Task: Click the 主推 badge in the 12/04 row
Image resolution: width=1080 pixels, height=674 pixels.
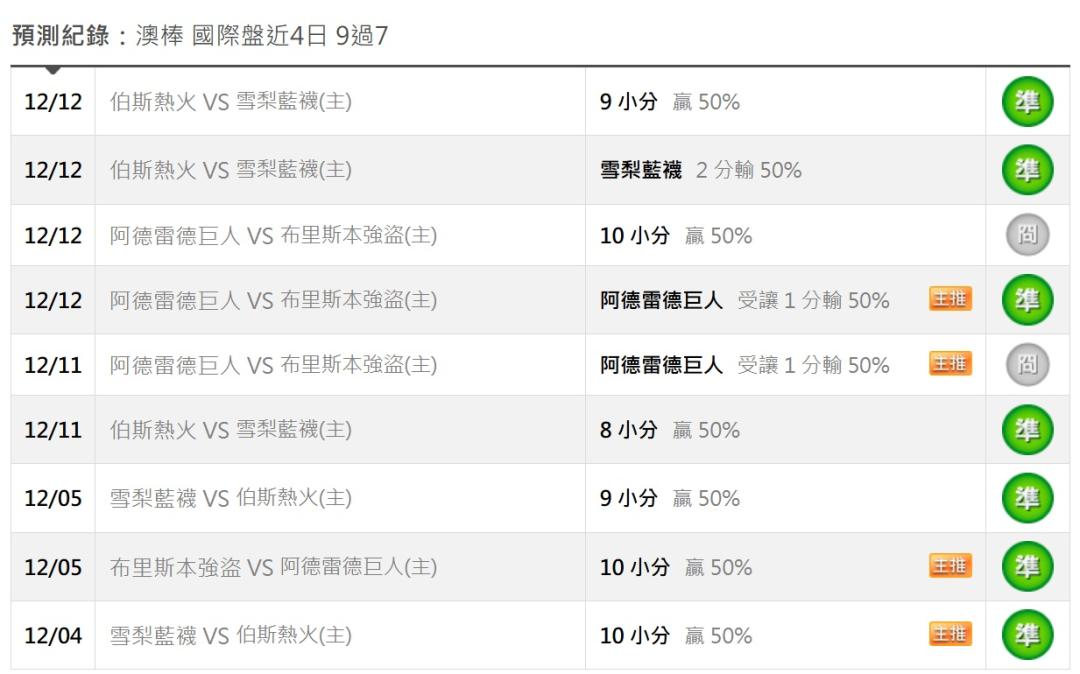Action: (950, 634)
